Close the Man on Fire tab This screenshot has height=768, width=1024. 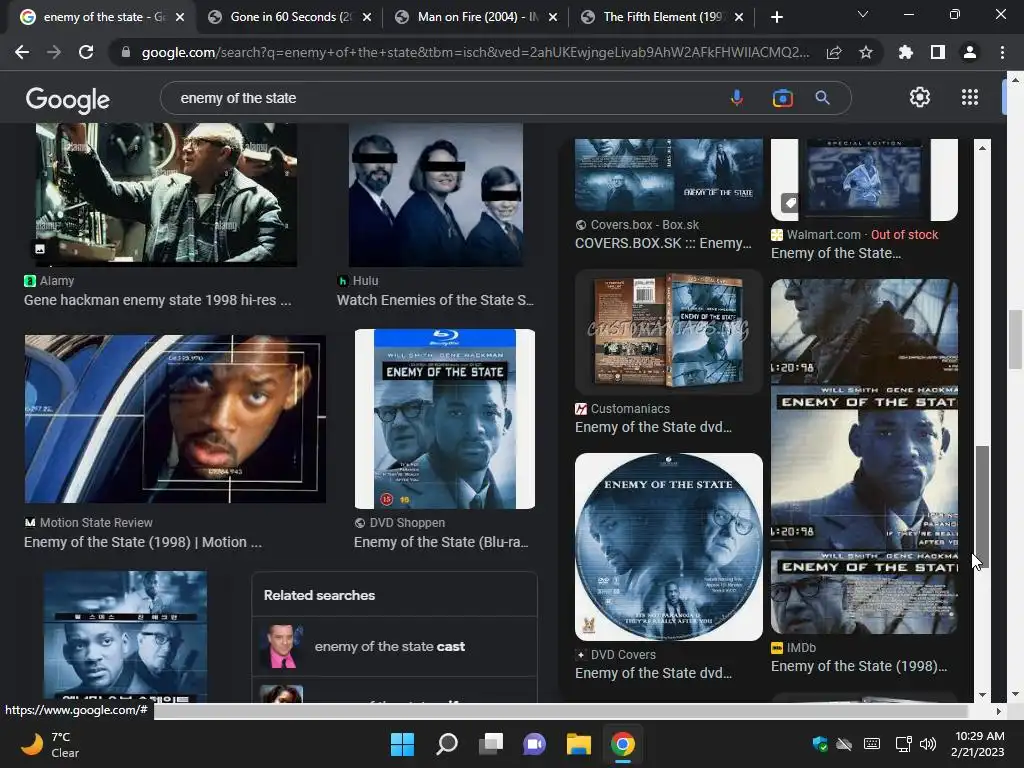click(x=553, y=17)
